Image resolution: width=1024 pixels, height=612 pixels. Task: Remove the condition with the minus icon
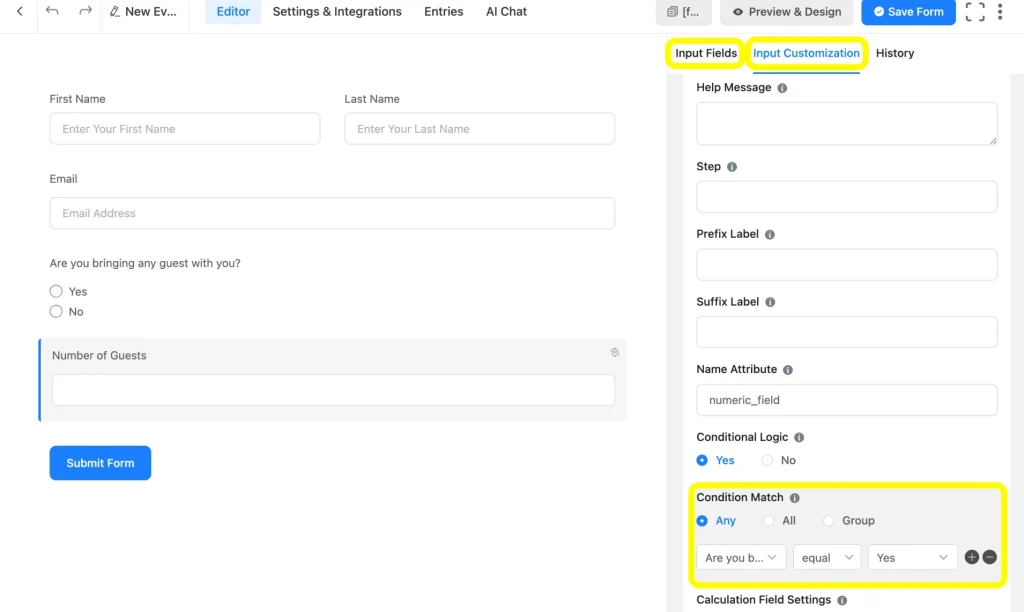tap(989, 557)
